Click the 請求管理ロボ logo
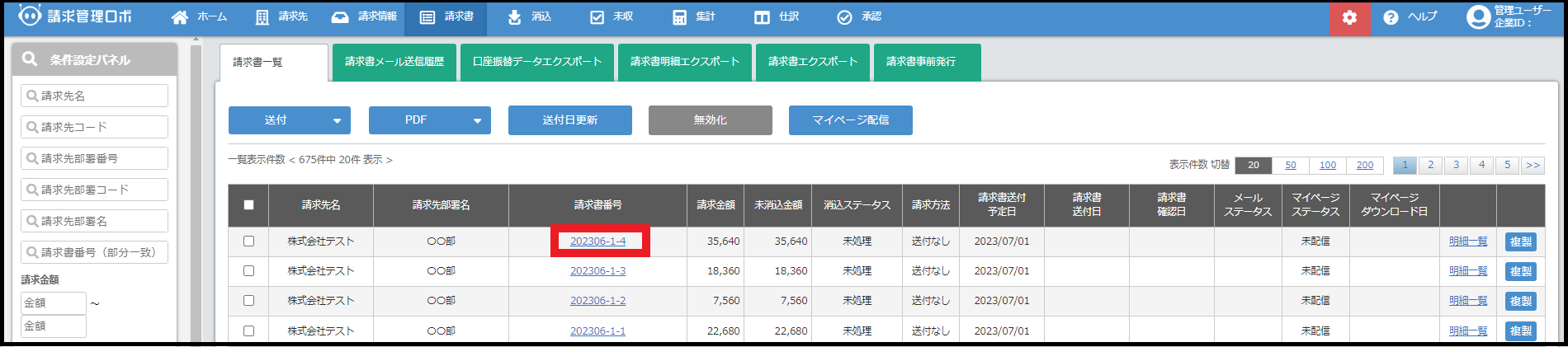Screen dimensions: 1568x347 [x=75, y=16]
